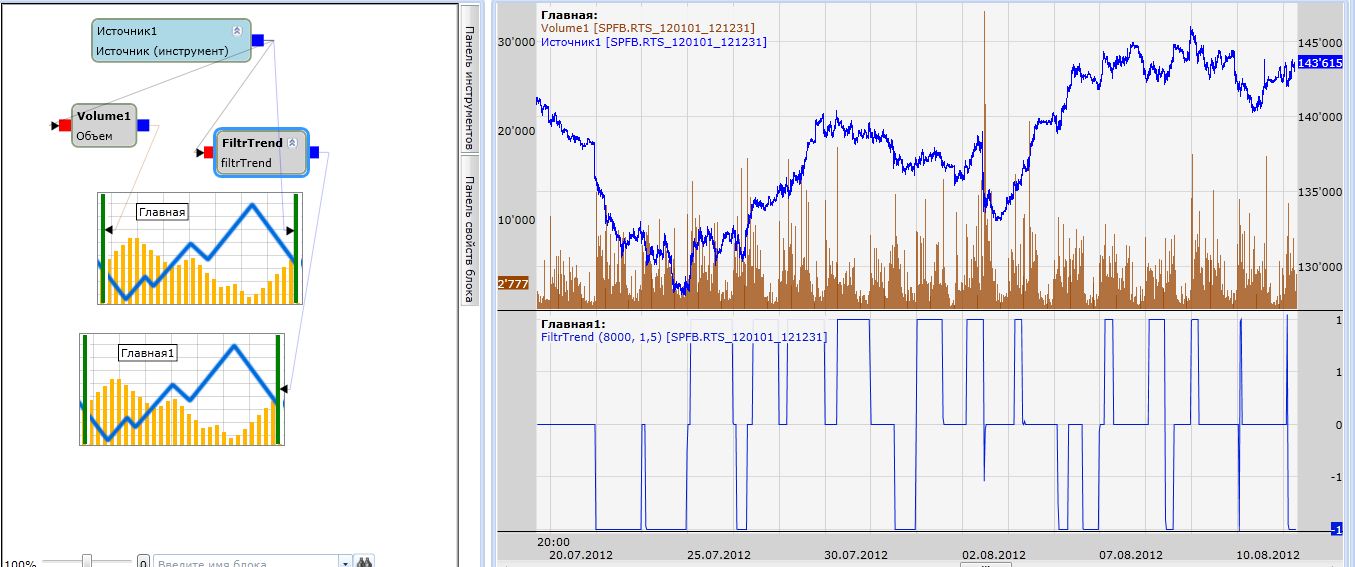Click the Главная1 pane name label

(x=148, y=353)
